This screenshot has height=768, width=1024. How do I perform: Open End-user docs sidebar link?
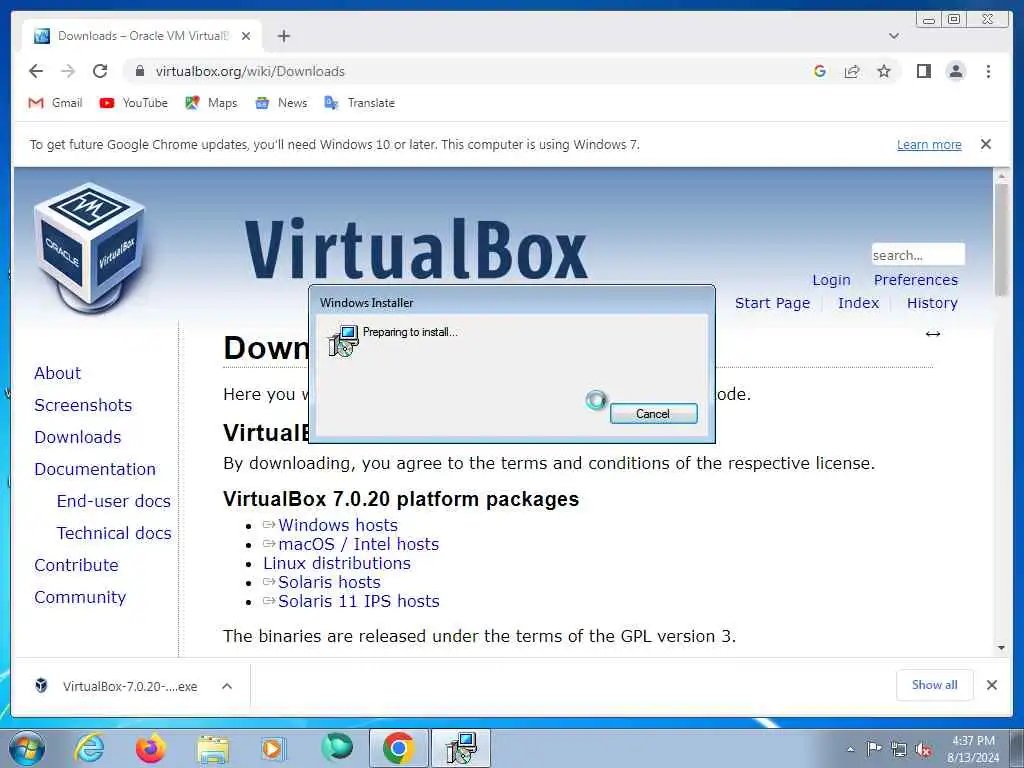tap(114, 501)
